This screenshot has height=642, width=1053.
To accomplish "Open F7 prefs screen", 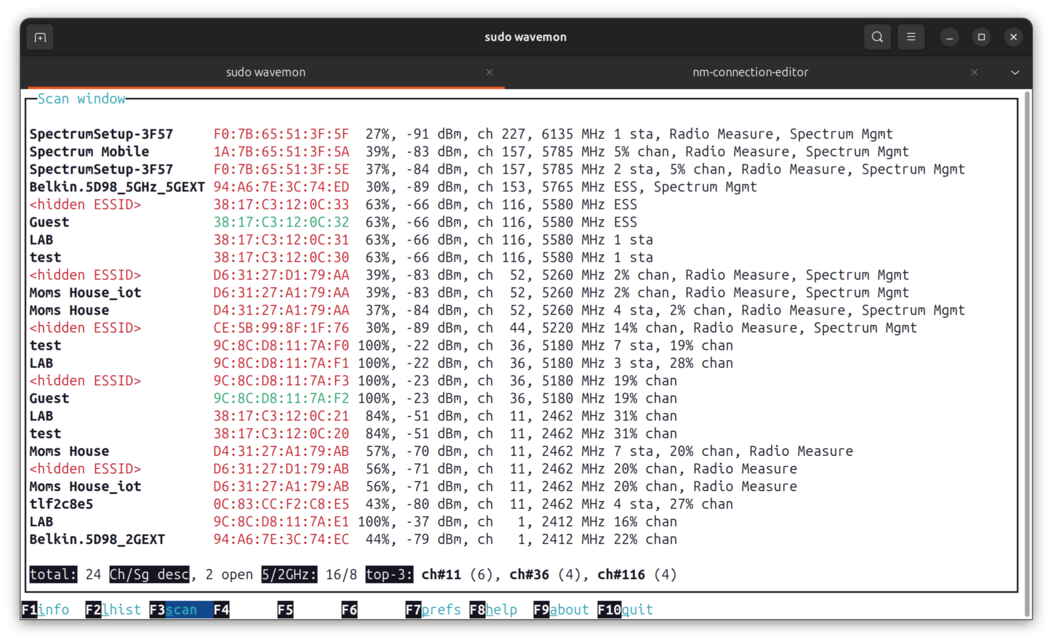I will pos(433,610).
